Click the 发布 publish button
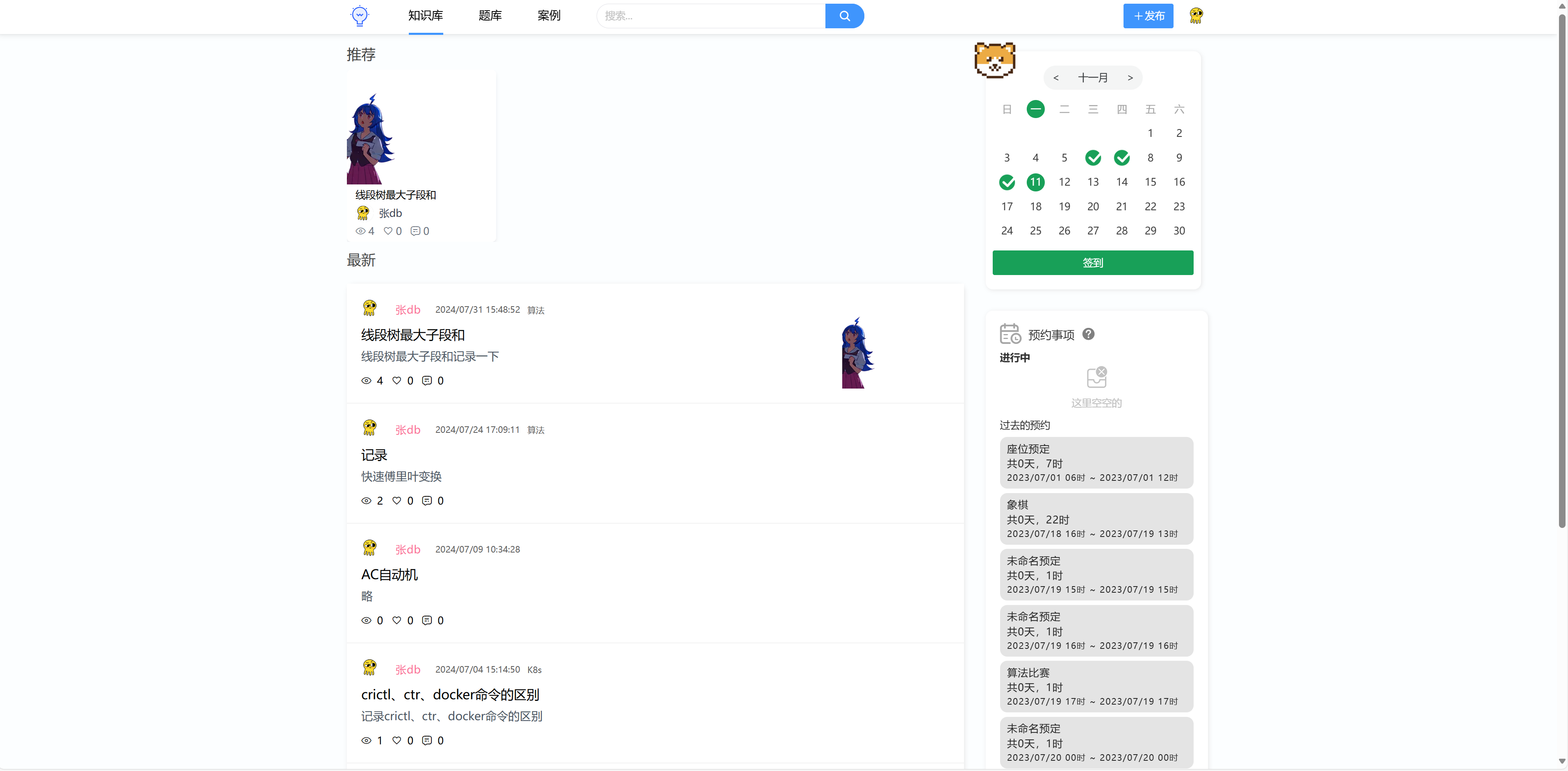 1148,16
